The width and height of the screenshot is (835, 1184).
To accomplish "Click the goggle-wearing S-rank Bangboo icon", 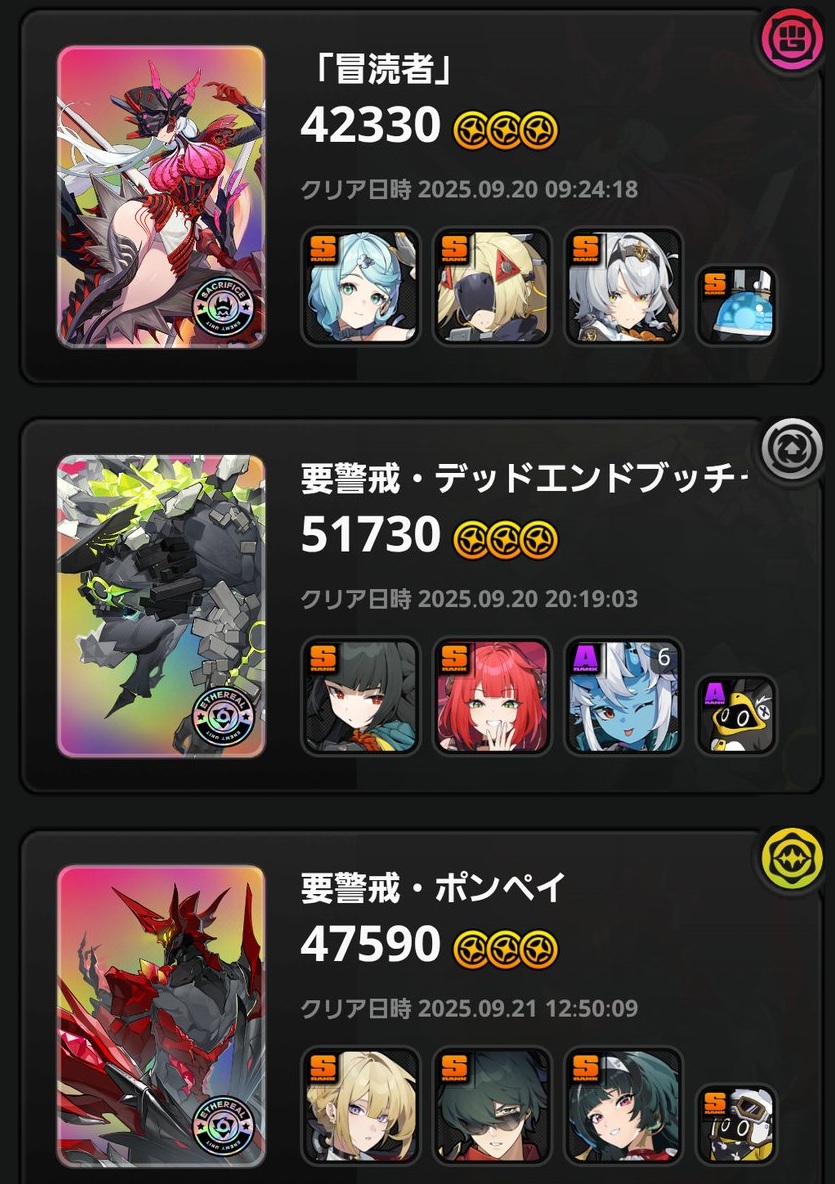I will pos(735,1124).
